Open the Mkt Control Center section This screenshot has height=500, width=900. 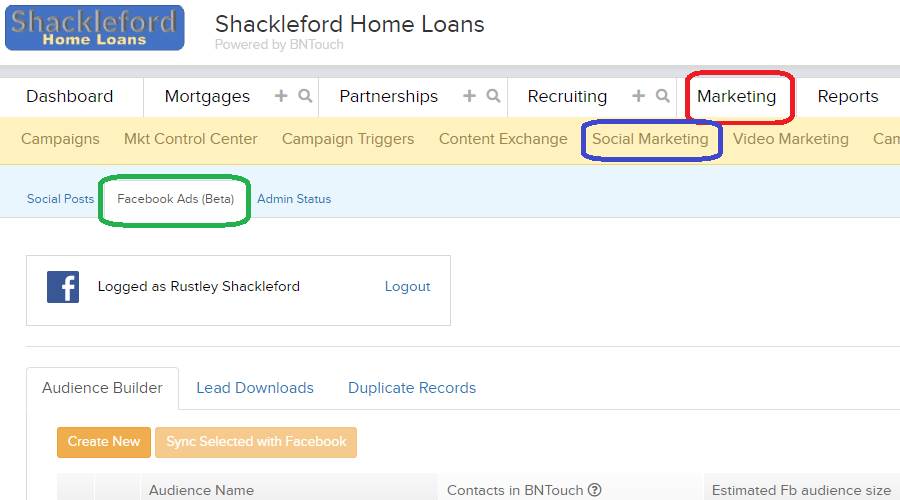pos(191,139)
